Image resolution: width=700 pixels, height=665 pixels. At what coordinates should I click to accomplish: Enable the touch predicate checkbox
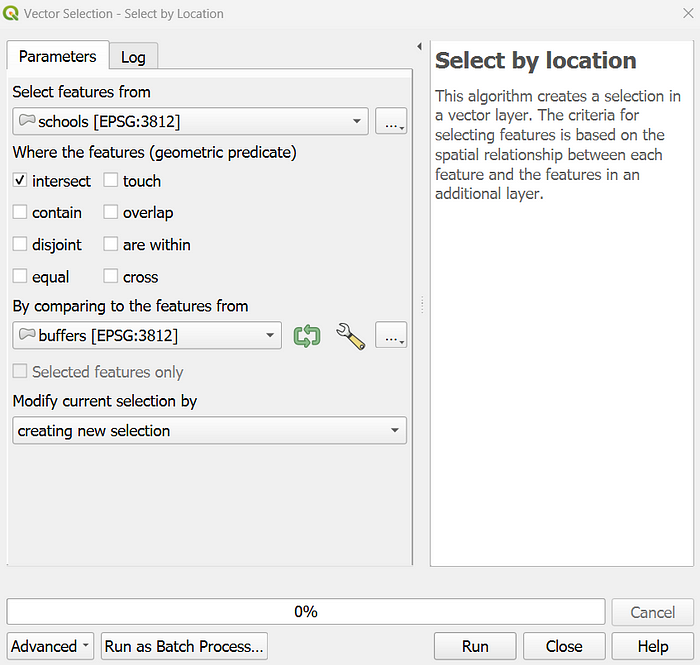click(110, 180)
